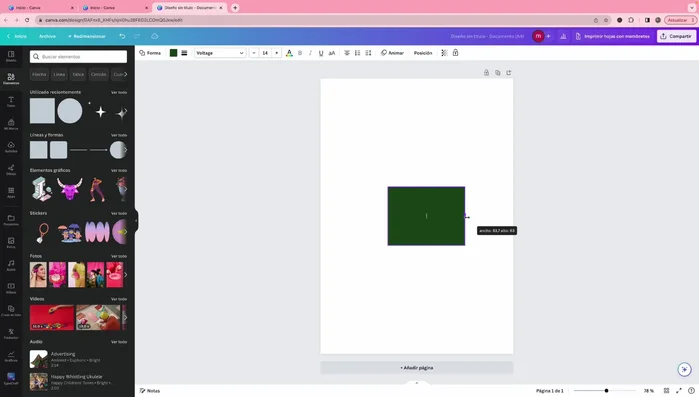Image resolution: width=699 pixels, height=397 pixels.
Task: Duplicate the page with copy icon
Action: (498, 73)
